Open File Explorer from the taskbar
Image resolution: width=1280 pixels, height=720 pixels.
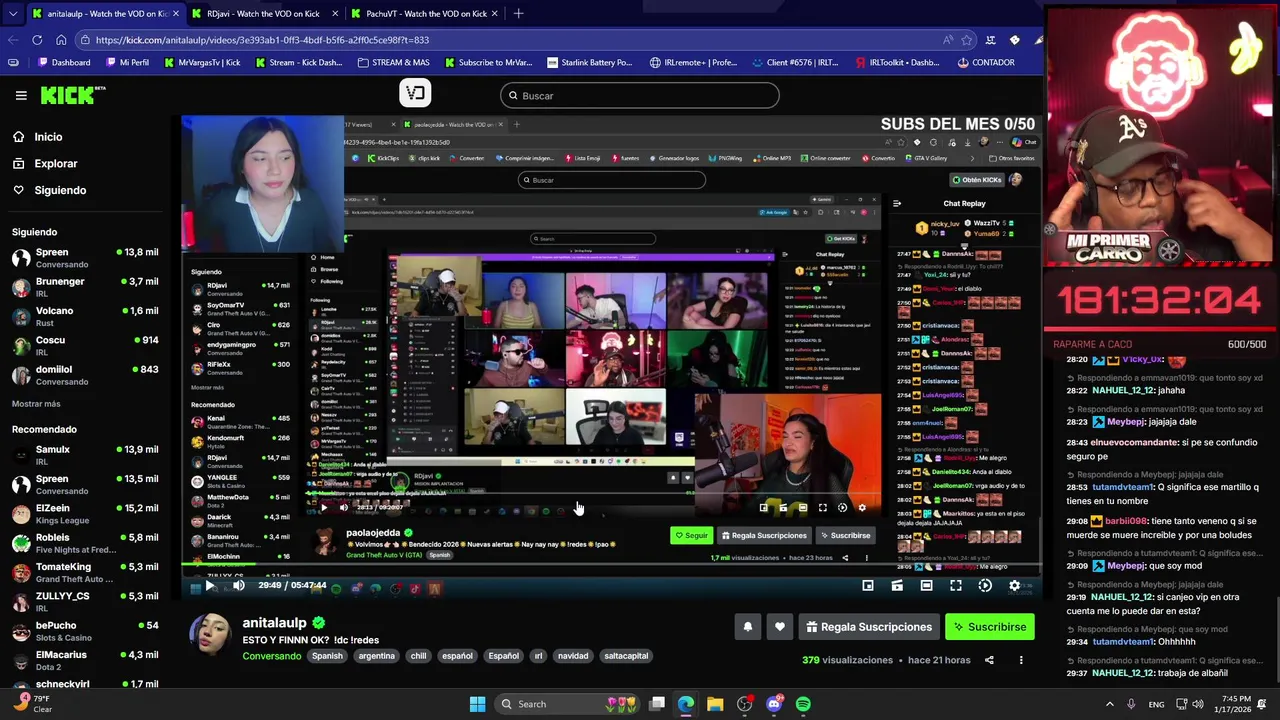[x=715, y=704]
